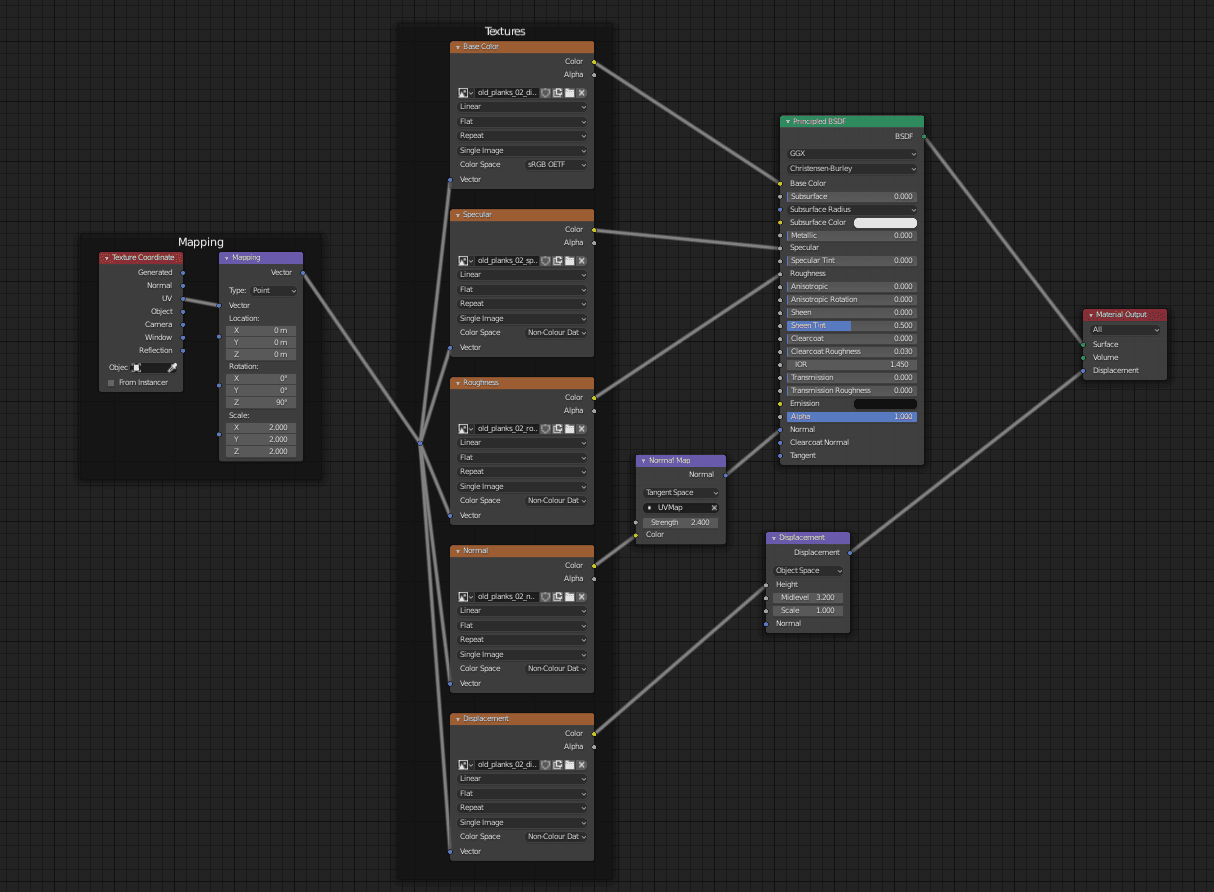Click the image browser dropdown icon on the Roughness node
The width and height of the screenshot is (1214, 892).
coord(463,428)
